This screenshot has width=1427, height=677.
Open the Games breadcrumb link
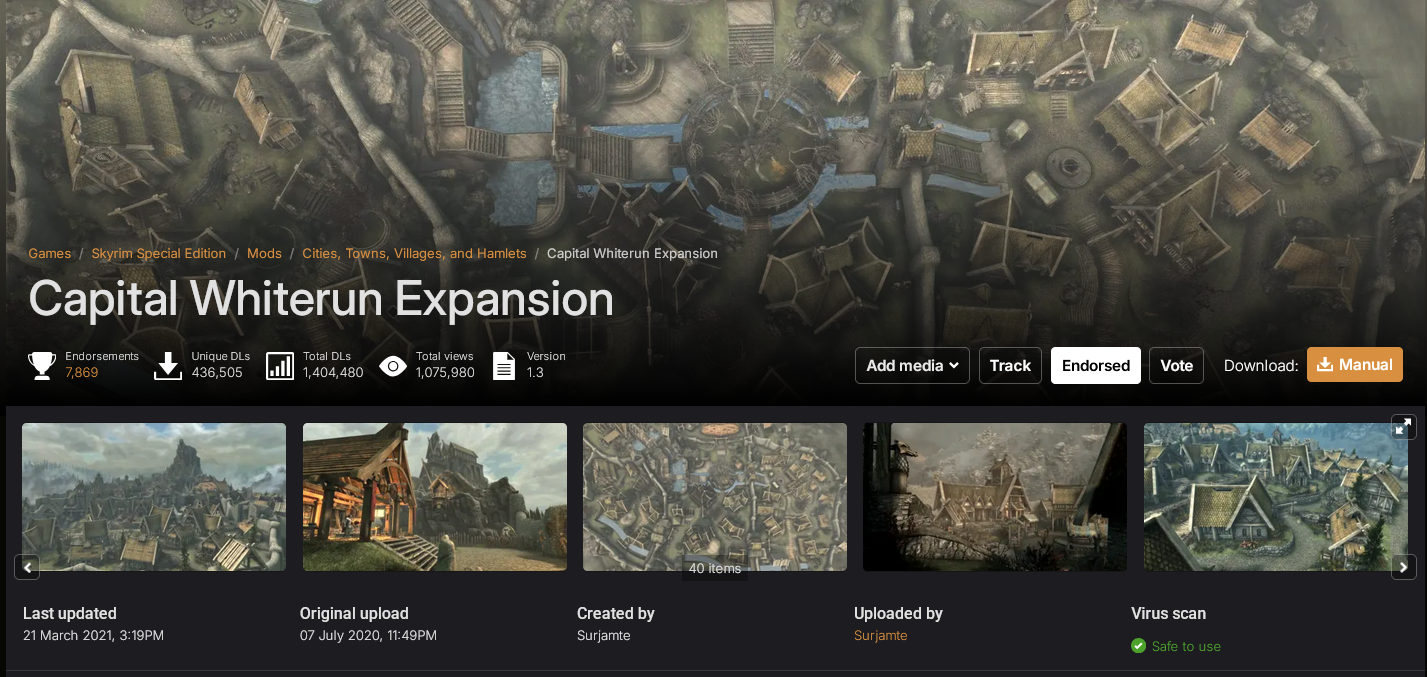click(x=50, y=253)
